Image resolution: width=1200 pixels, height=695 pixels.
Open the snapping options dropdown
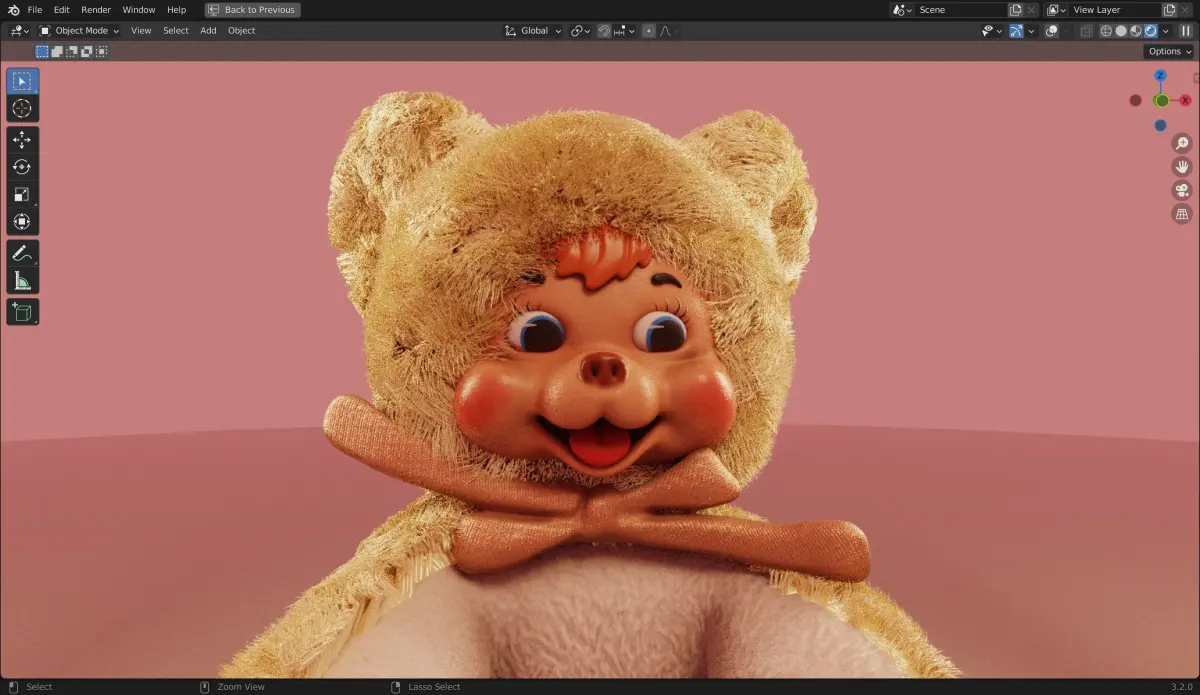tap(624, 31)
